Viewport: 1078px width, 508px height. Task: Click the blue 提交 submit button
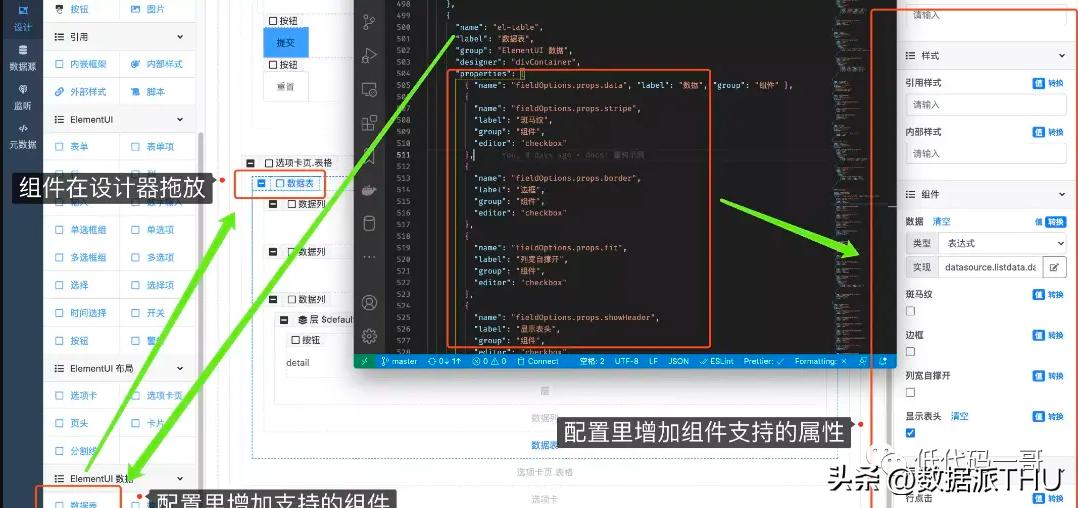pyautogui.click(x=286, y=42)
